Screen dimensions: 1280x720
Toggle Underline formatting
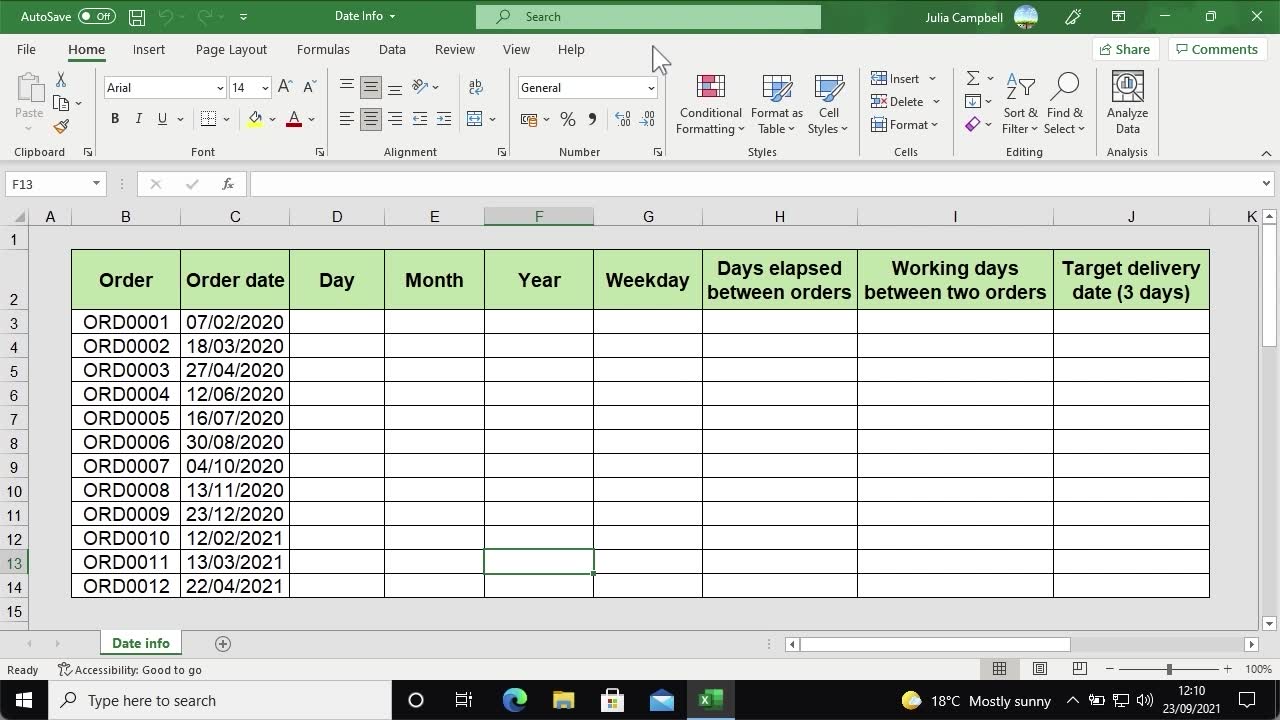(162, 119)
